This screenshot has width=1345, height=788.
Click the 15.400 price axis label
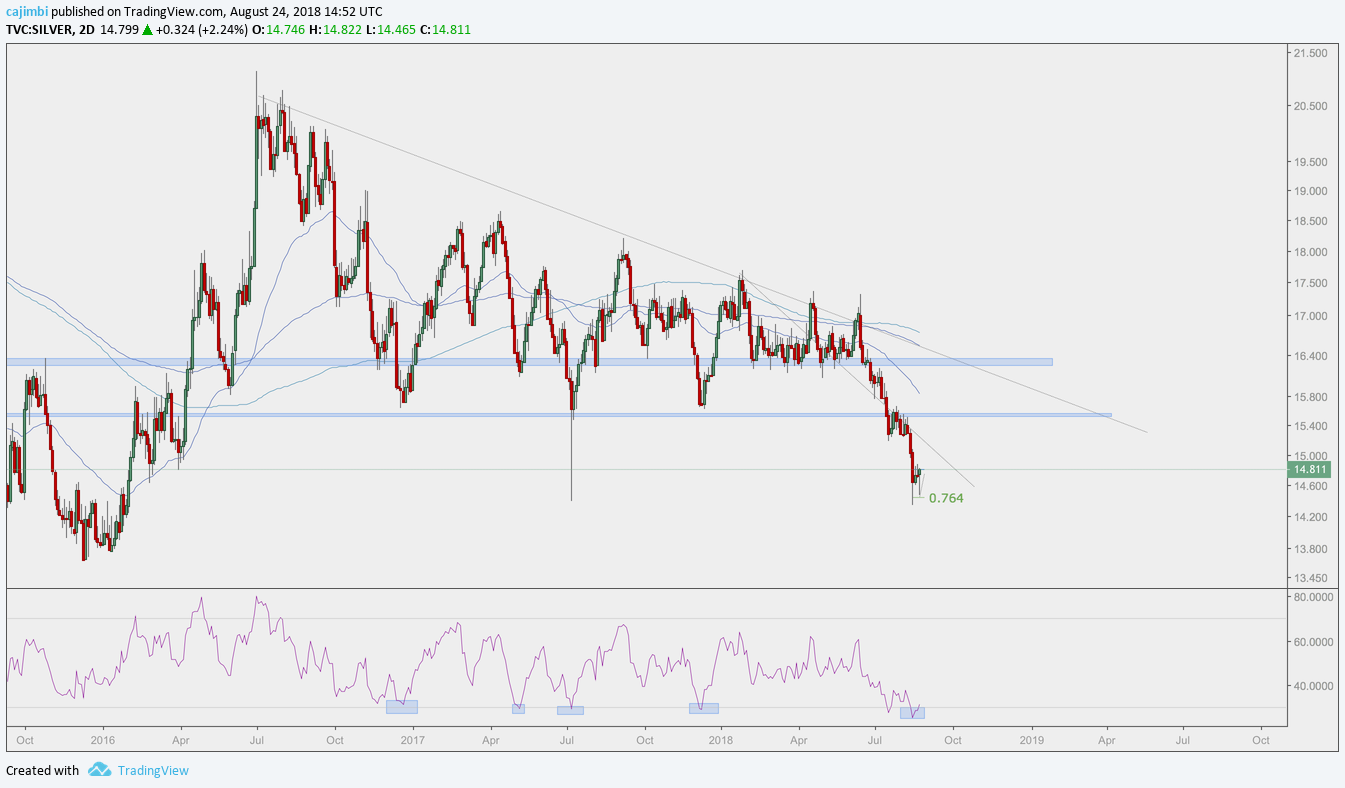click(x=1310, y=426)
